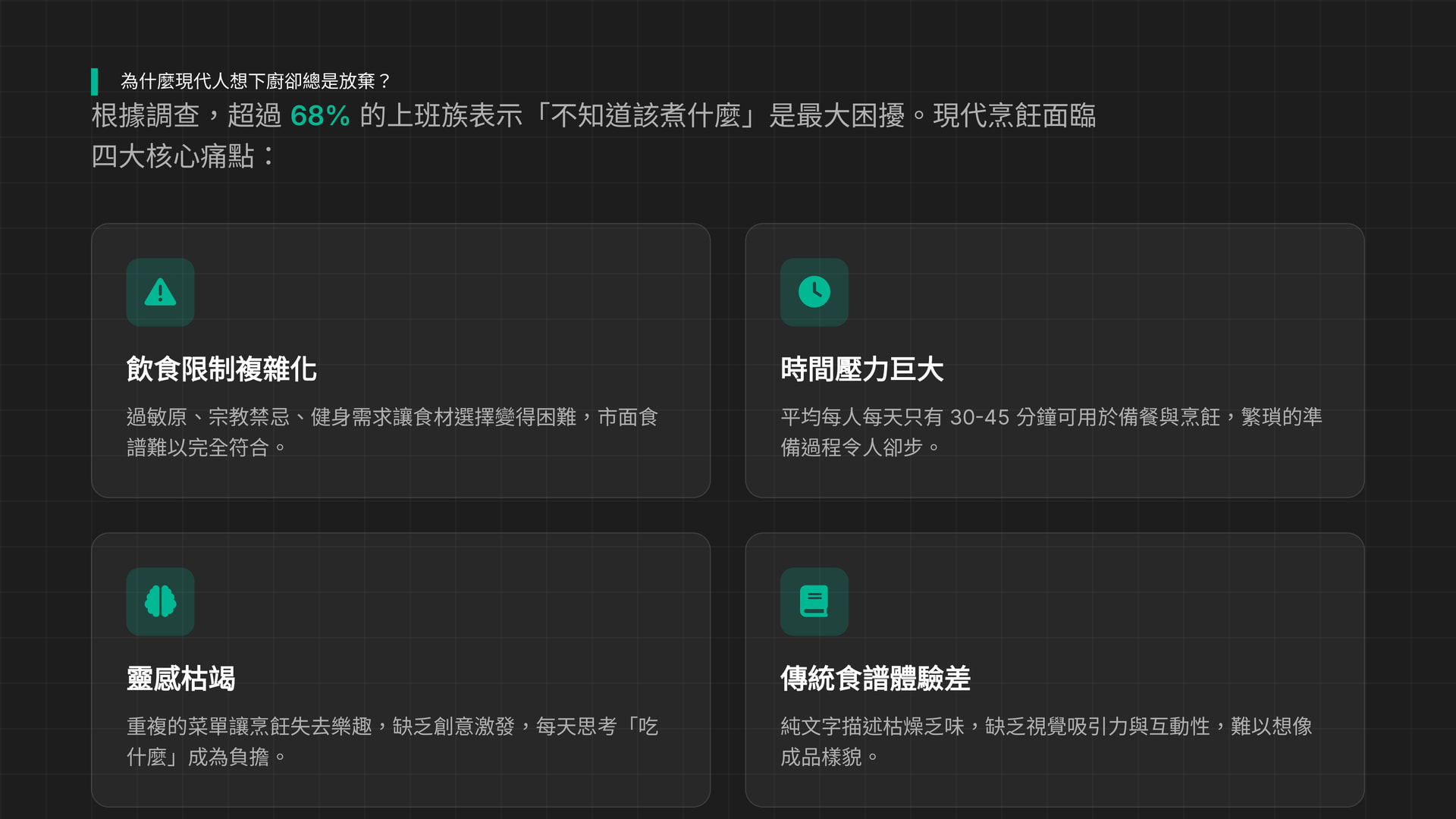1456x819 pixels.
Task: Select the heading 傳統食譜體驗差
Action: click(x=875, y=679)
